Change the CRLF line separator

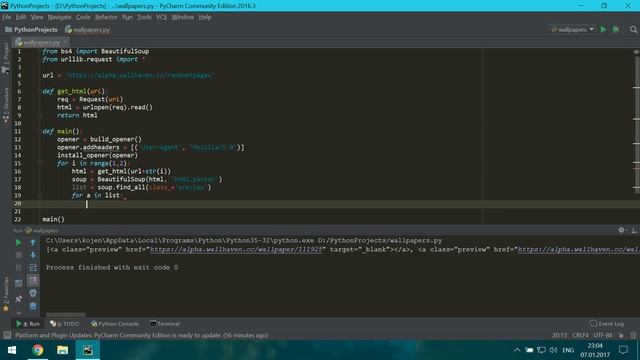[x=581, y=335]
